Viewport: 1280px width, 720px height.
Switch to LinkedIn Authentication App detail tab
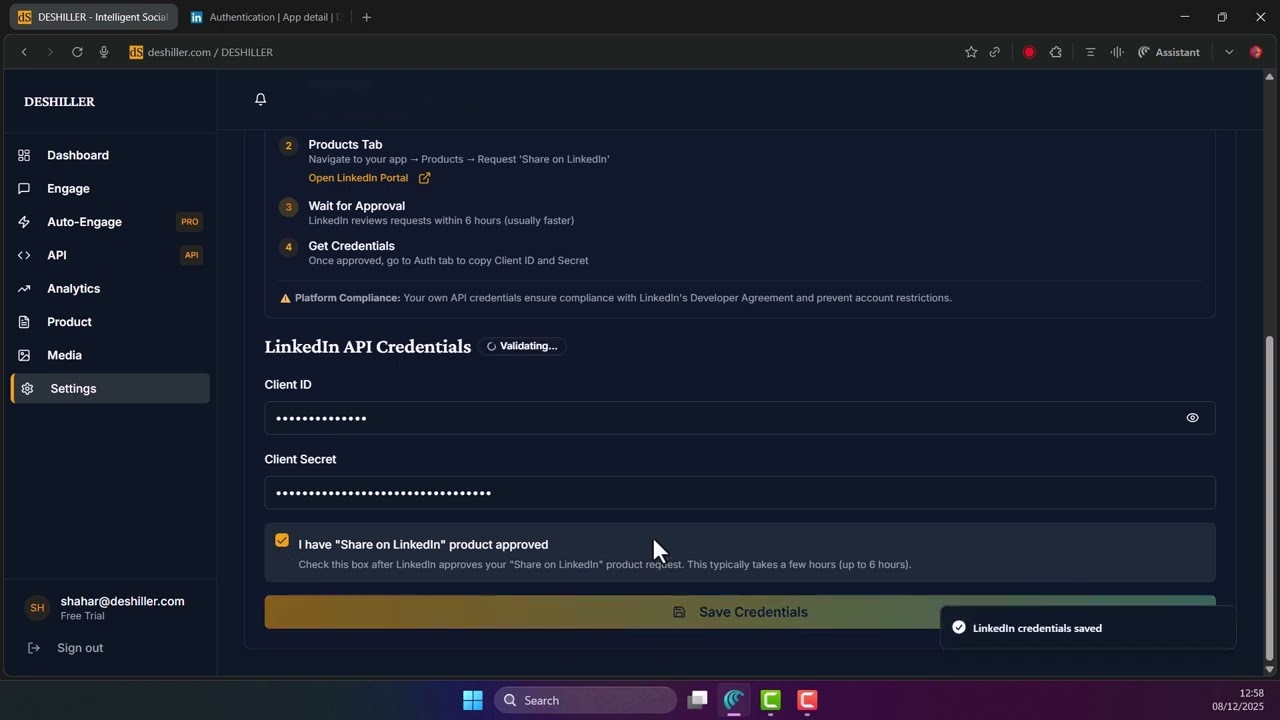click(266, 17)
